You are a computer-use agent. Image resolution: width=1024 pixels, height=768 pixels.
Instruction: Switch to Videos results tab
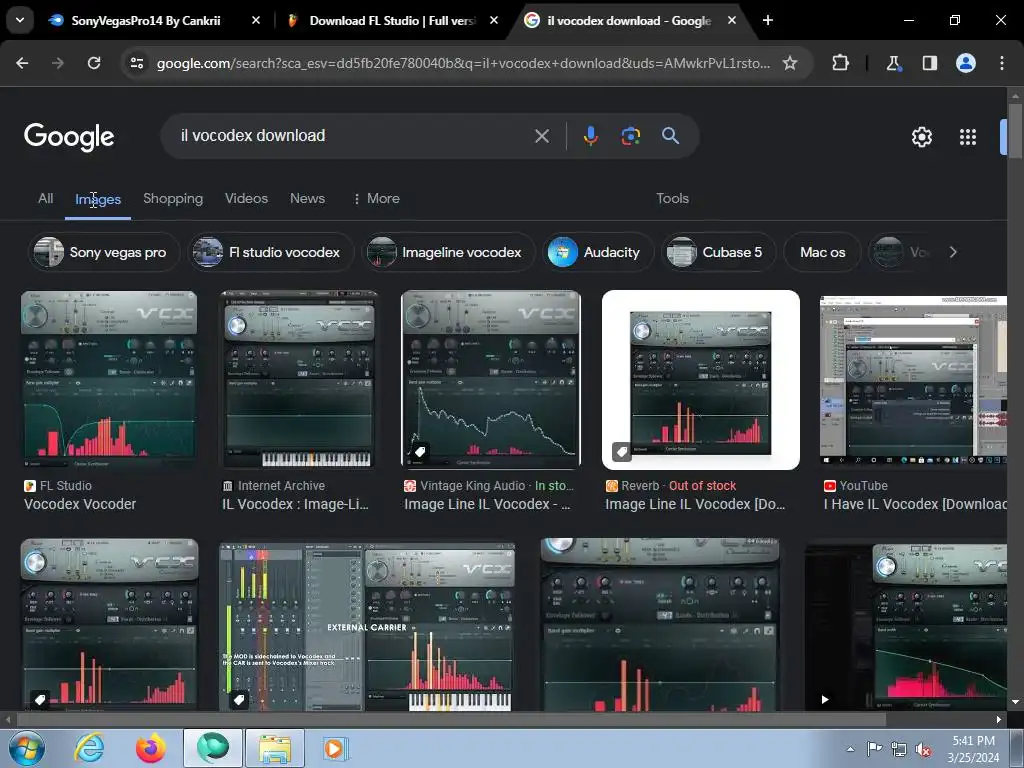click(x=246, y=199)
